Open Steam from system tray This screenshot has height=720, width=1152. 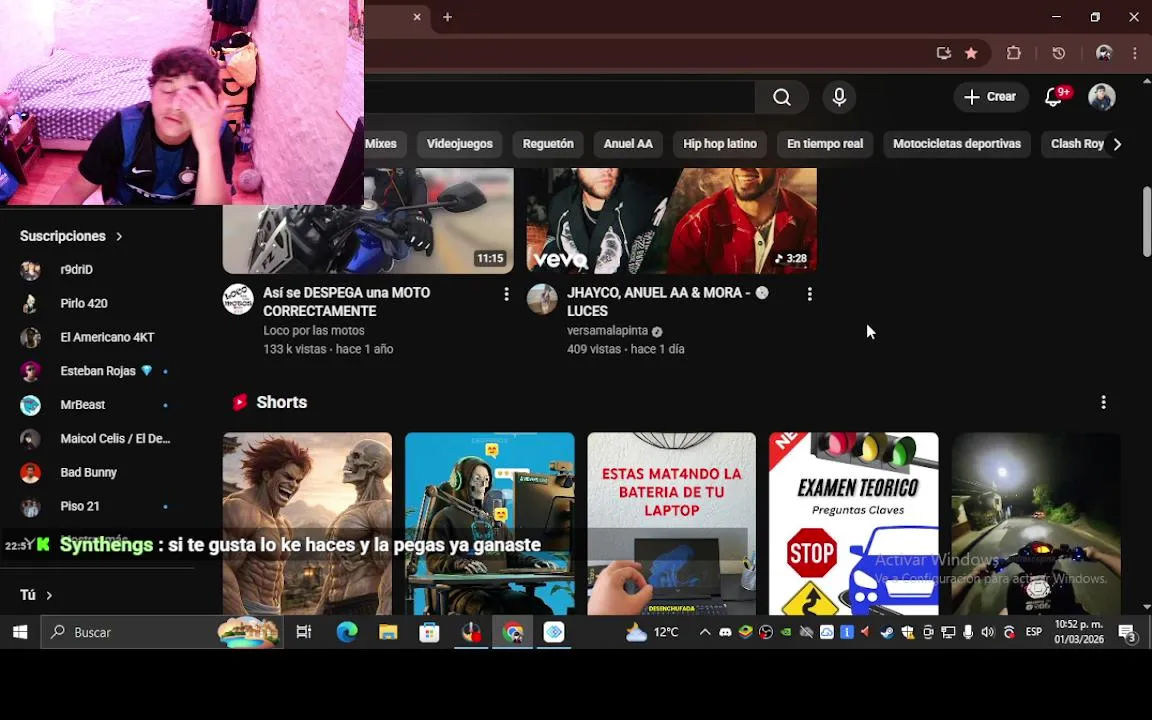pyautogui.click(x=888, y=632)
